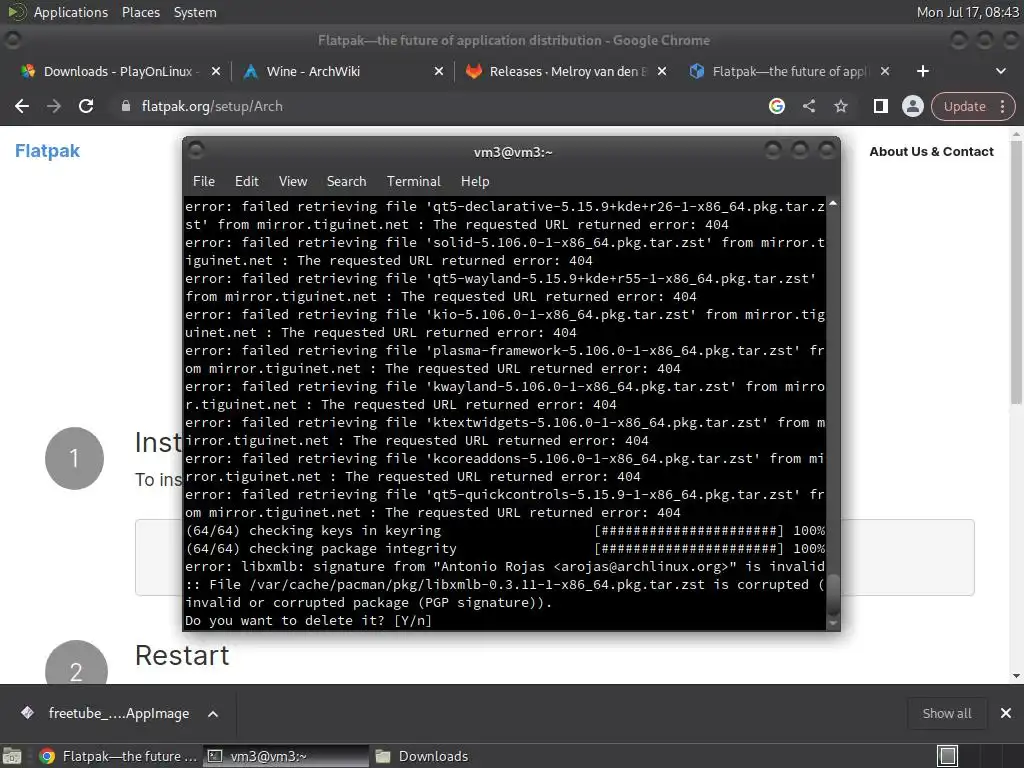Switch to vm3@vm3:~ terminal in taskbar
The image size is (1024, 768).
(x=286, y=756)
